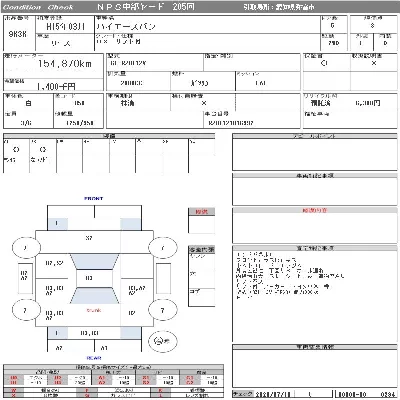Click the Condition Check header title
Screen dimensions: 400x400
[x=38, y=7]
